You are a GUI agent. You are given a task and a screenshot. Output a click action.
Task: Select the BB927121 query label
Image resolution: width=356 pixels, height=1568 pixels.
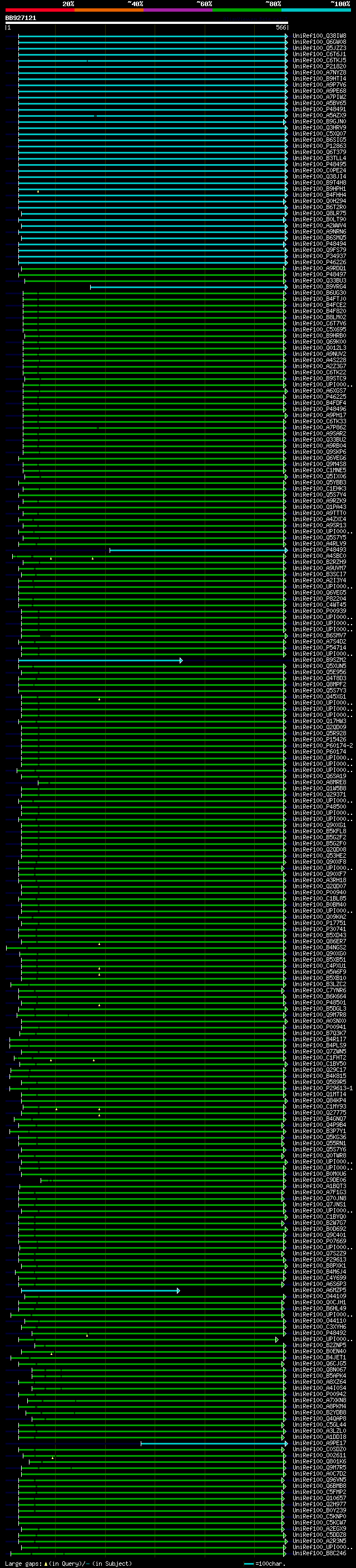click(21, 18)
